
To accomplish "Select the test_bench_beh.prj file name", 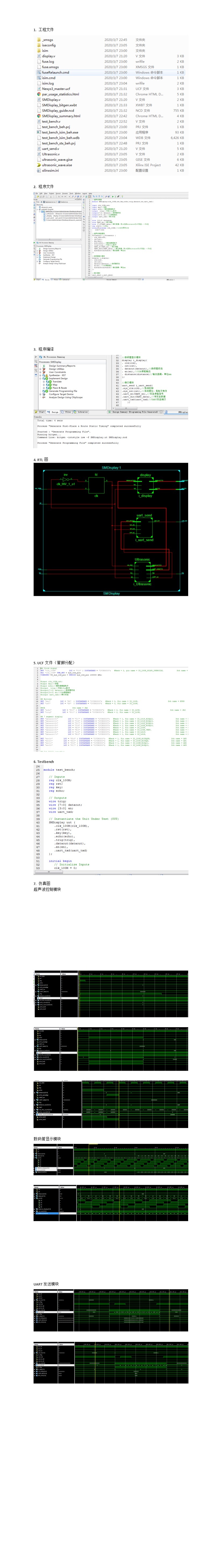I will [57, 127].
